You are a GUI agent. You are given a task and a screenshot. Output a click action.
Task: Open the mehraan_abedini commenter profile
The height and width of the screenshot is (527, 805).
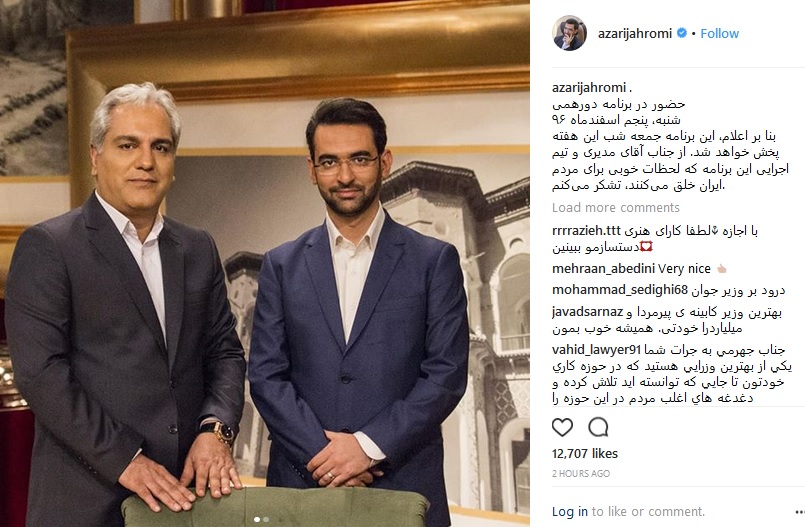pyautogui.click(x=603, y=268)
